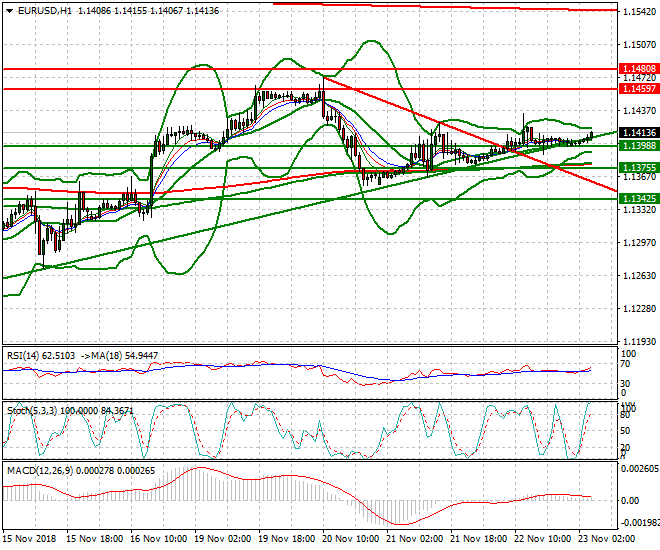Click the RSI scale value 70
Image resolution: width=660 pixels, height=550 pixels.
pyautogui.click(x=625, y=364)
